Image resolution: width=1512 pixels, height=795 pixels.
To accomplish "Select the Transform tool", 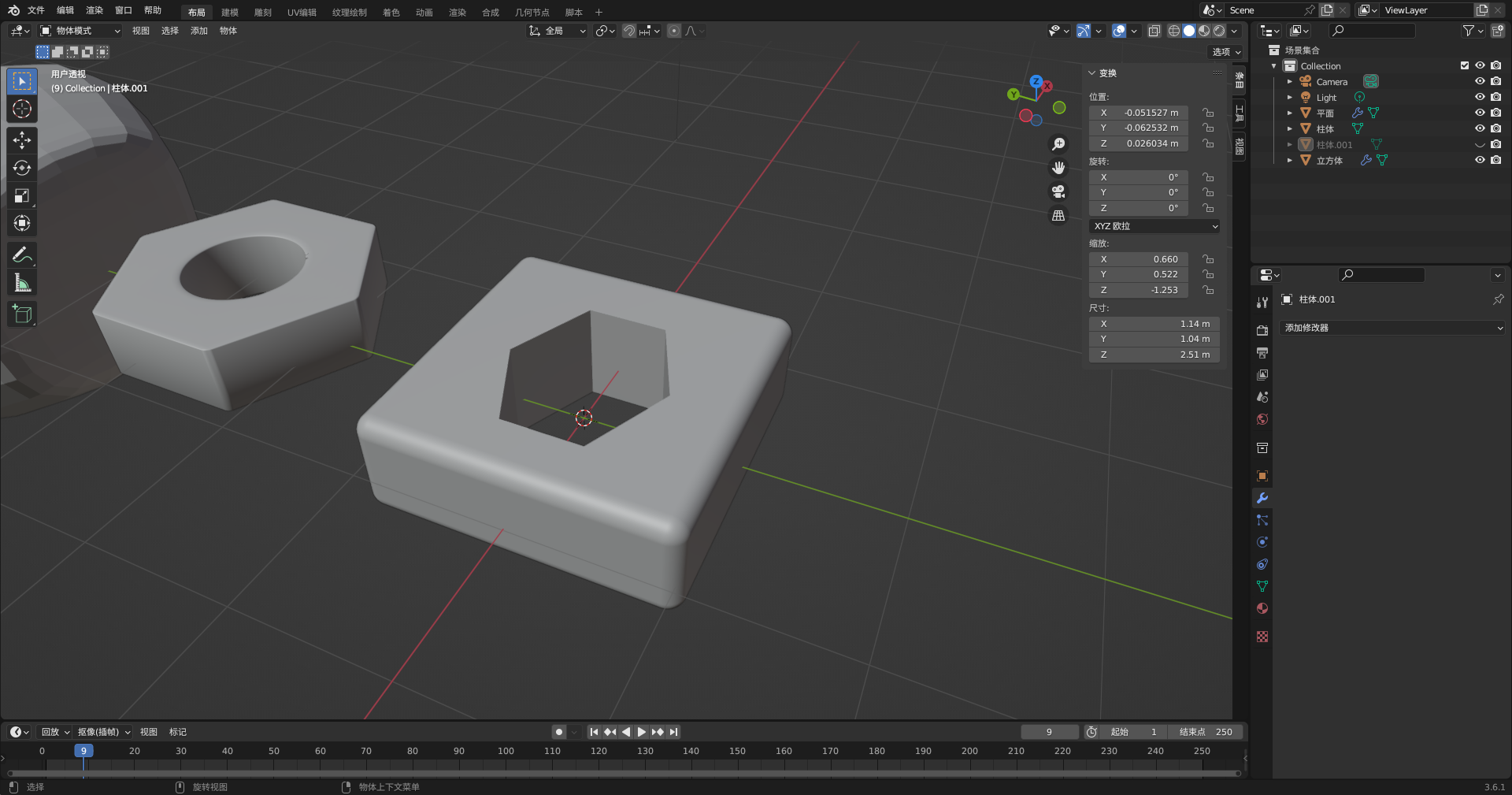I will [22, 223].
